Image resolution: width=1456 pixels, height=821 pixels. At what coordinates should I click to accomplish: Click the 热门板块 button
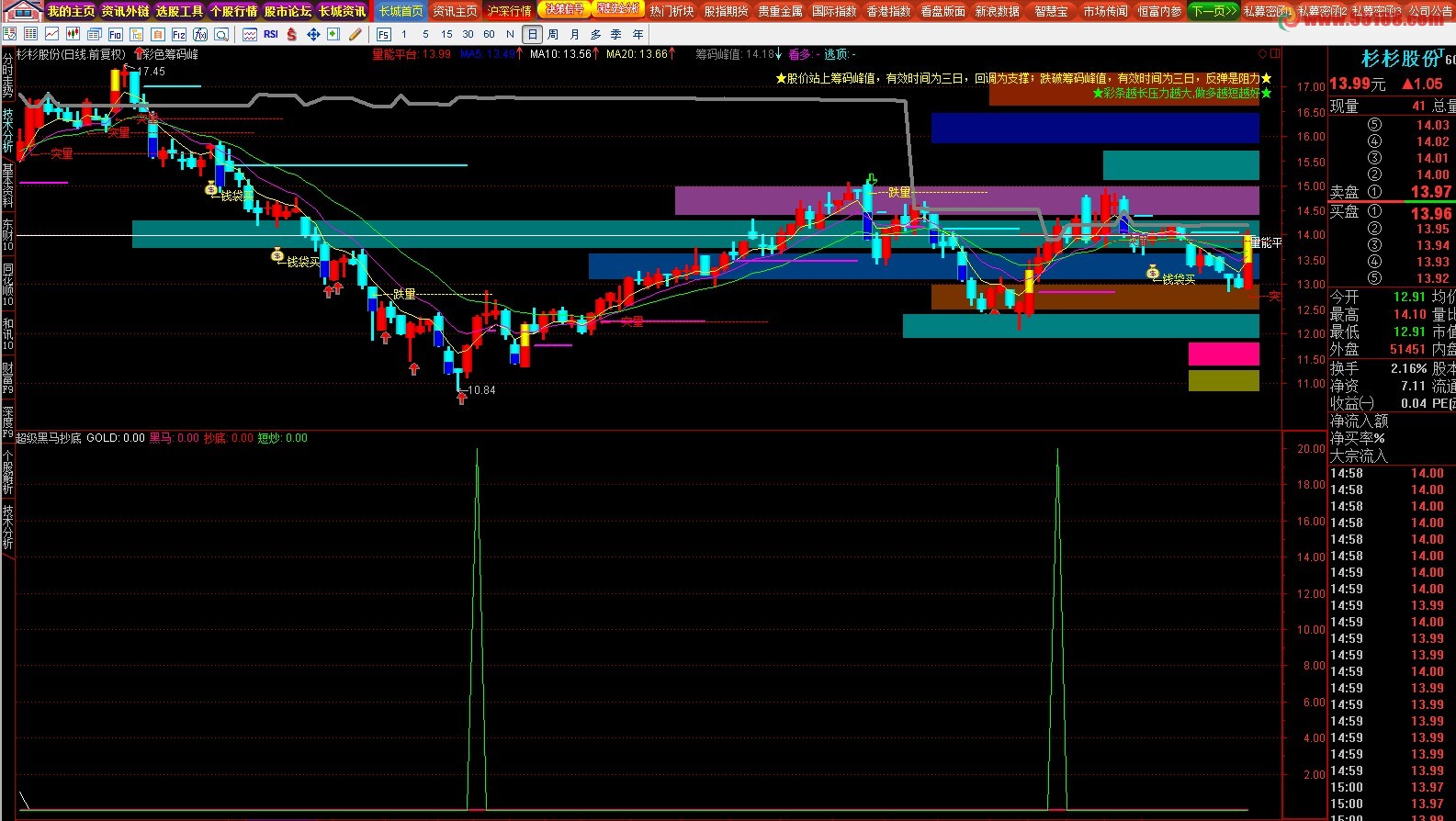point(672,11)
